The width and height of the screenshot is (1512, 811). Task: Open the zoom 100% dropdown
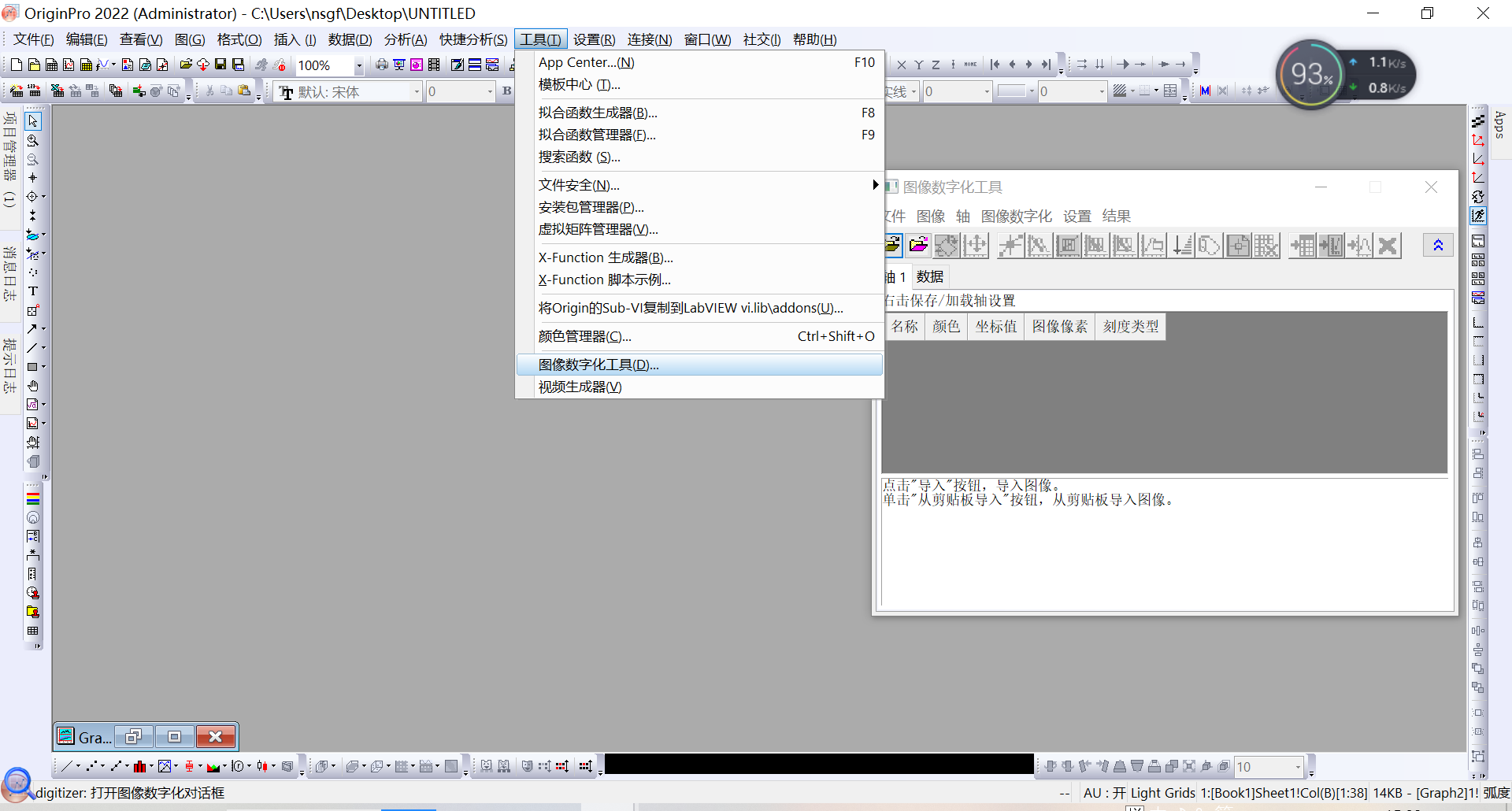point(359,65)
